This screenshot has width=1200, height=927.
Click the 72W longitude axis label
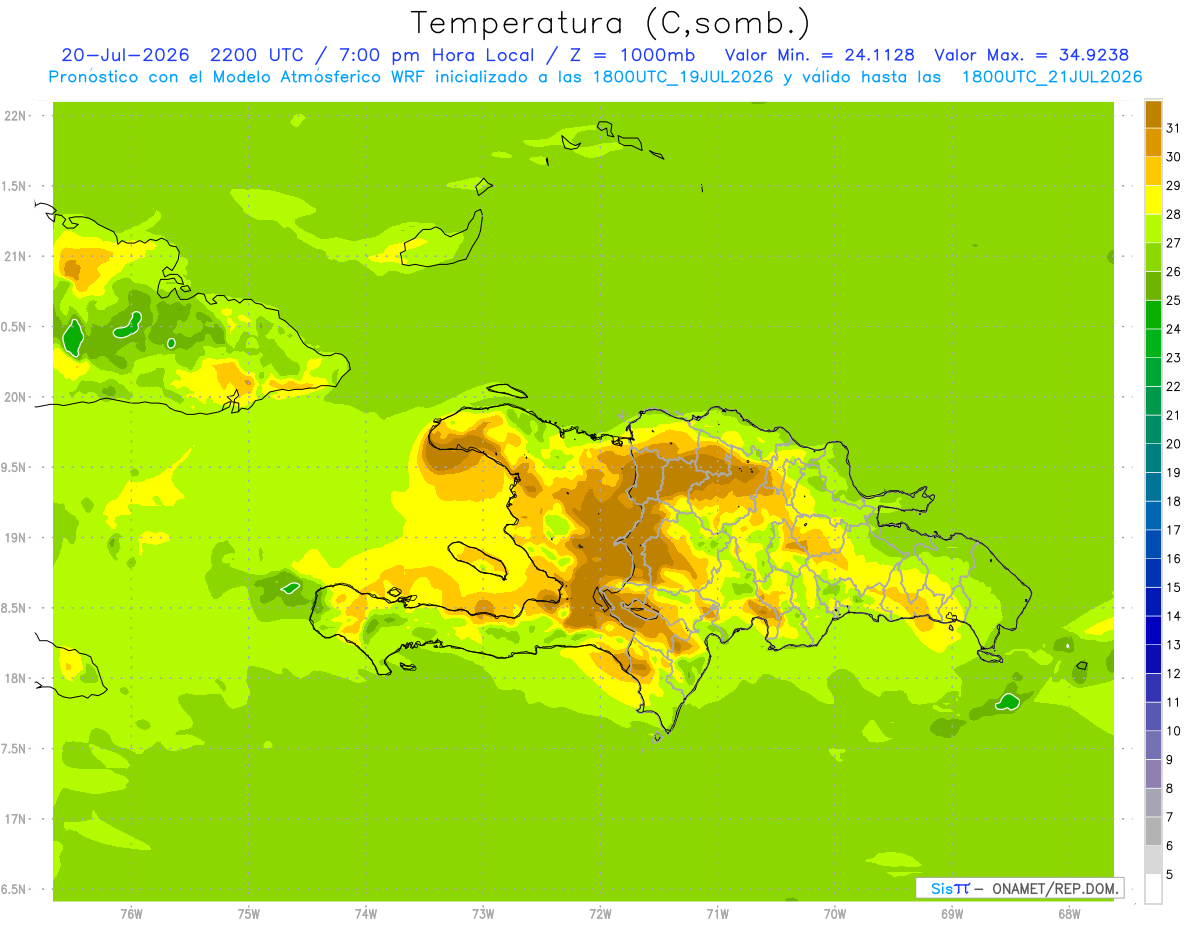600,913
